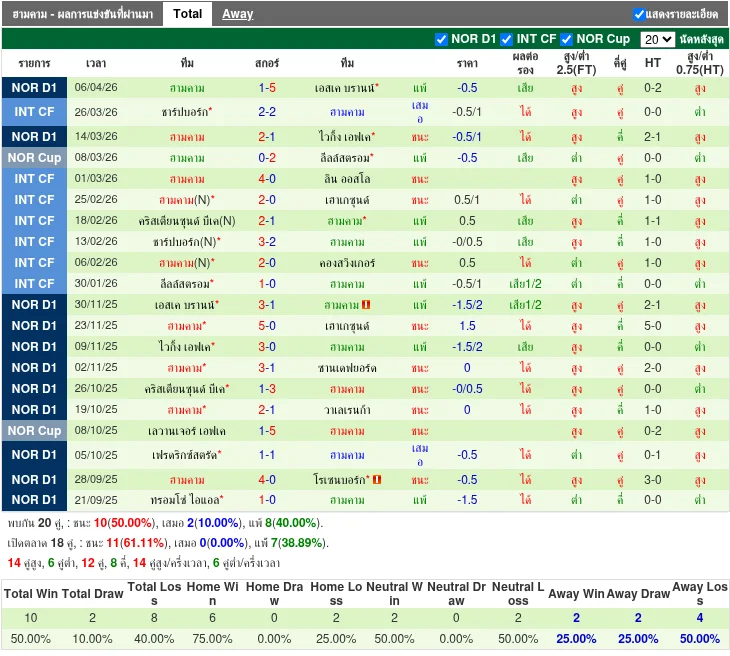Click red card icon beside โรเซนบอร์ก on 28/09/25
The height and width of the screenshot is (656, 730).
click(x=377, y=480)
